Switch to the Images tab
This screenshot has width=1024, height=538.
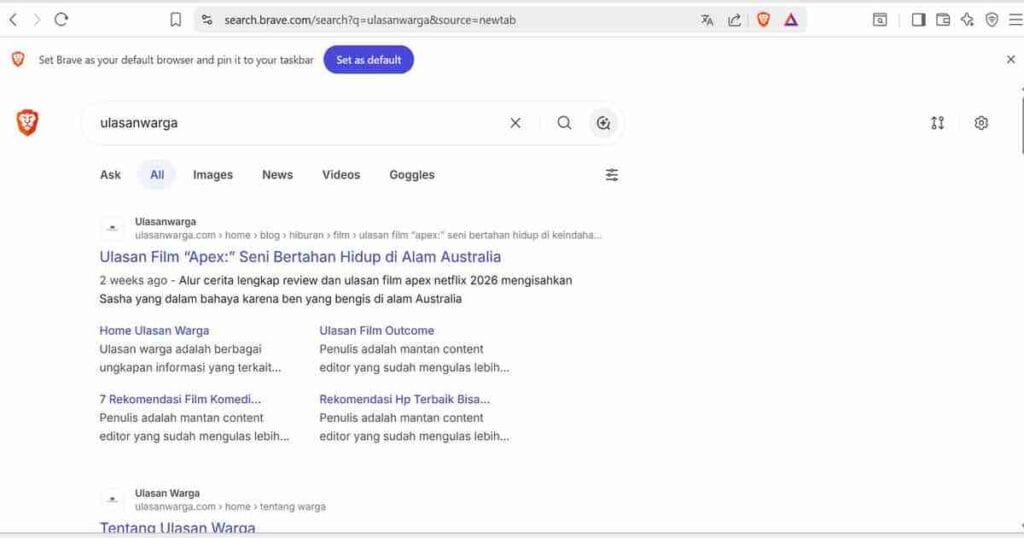pos(213,175)
